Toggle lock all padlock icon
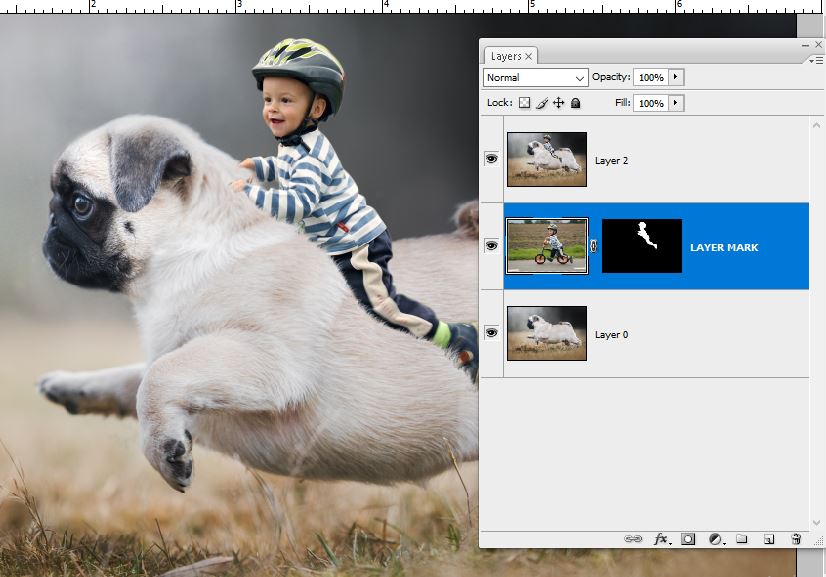This screenshot has width=826, height=577. [x=575, y=103]
